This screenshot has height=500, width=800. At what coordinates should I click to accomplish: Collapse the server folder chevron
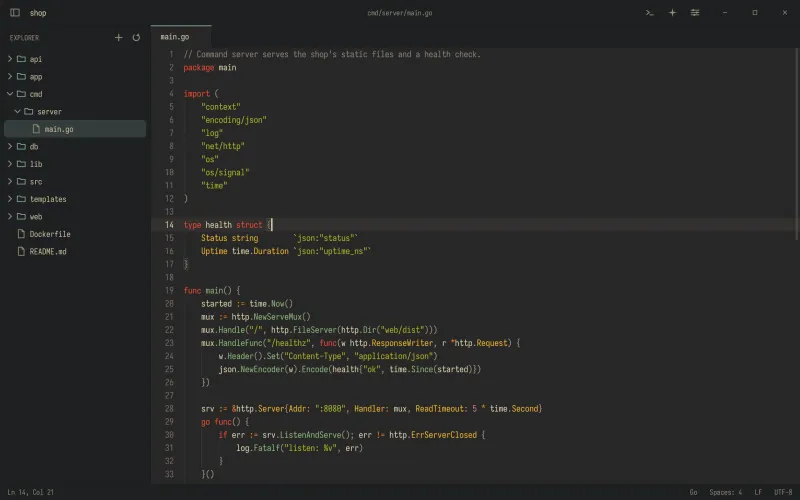coord(17,111)
